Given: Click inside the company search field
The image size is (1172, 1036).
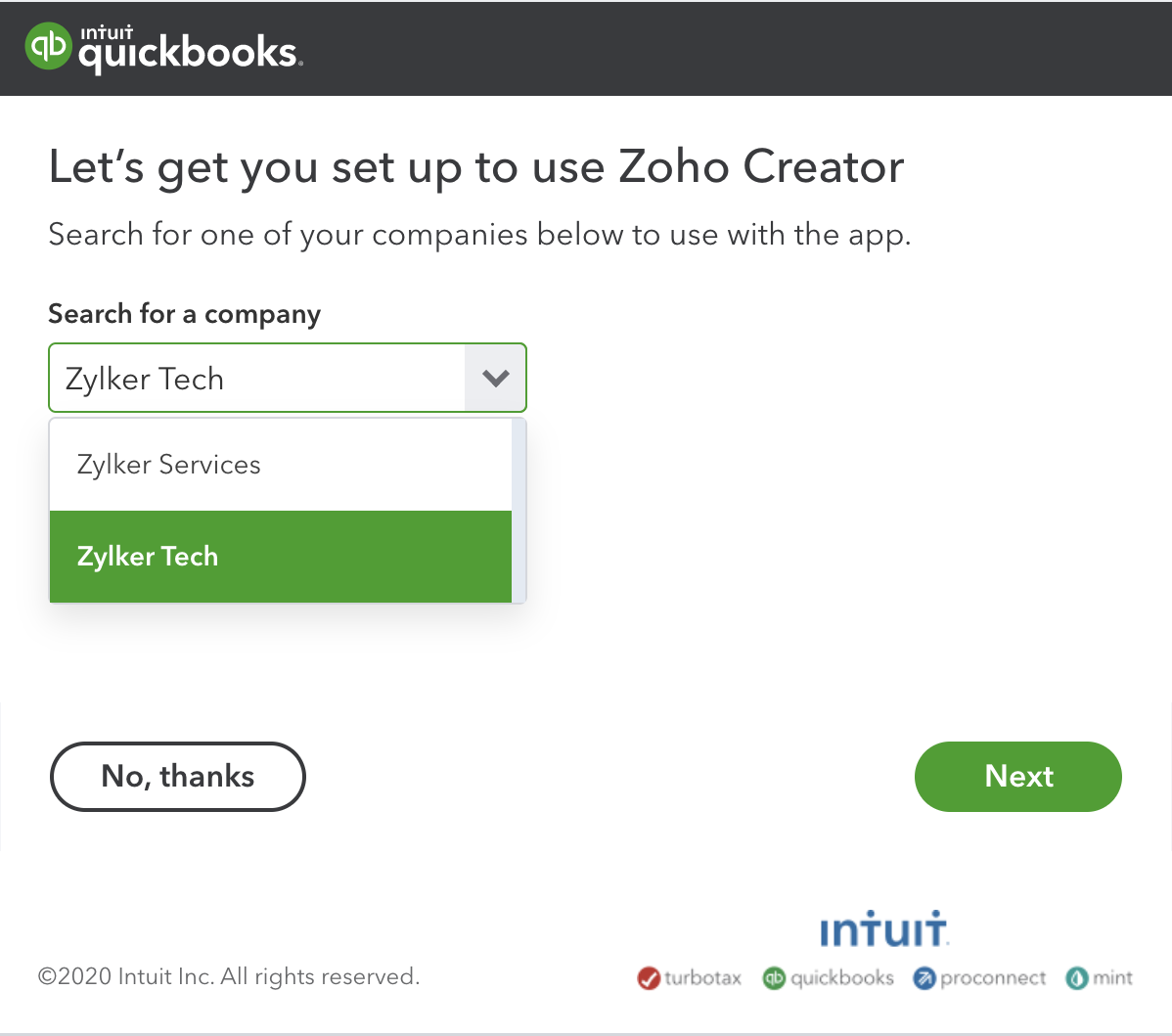Looking at the screenshot, I should (256, 378).
